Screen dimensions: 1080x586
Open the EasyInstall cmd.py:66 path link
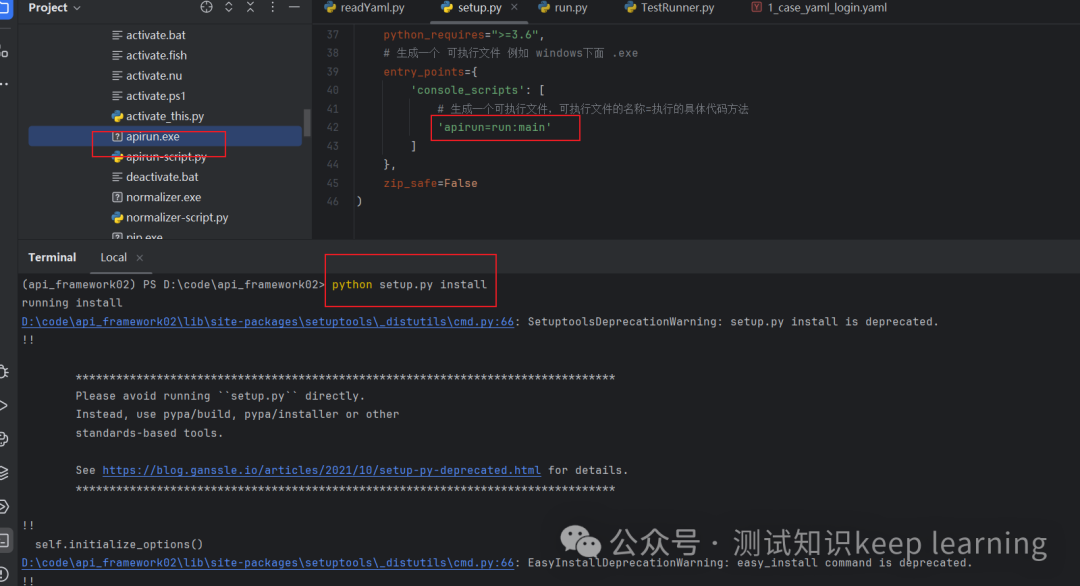click(267, 563)
